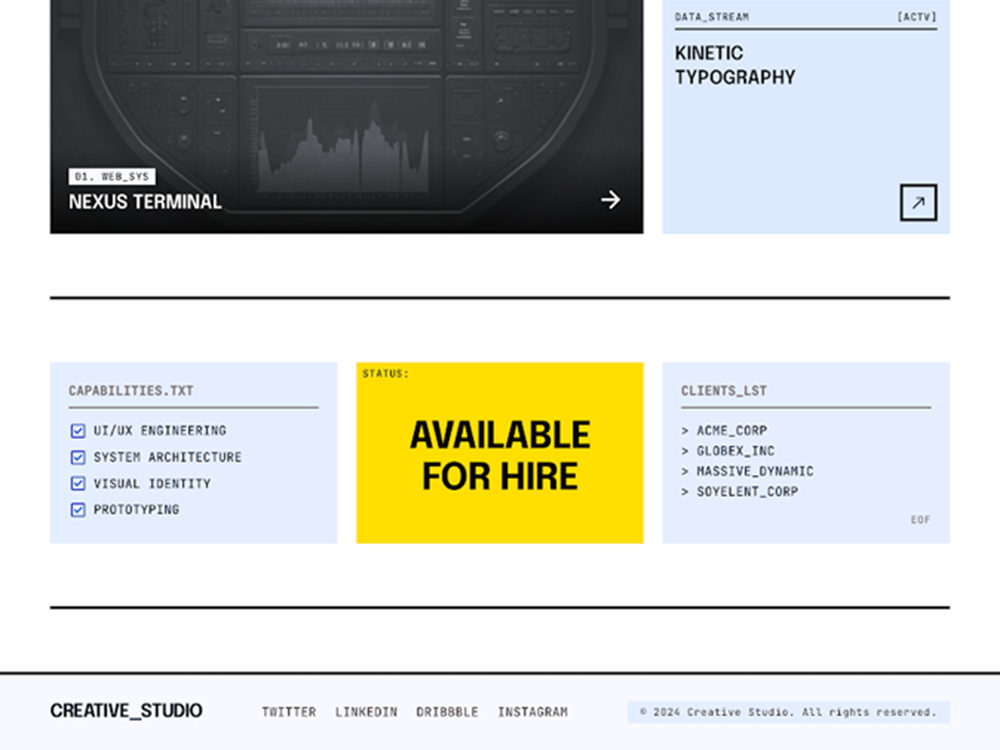The height and width of the screenshot is (750, 1000).
Task: Toggle System Architecture checkbox
Action: 78,457
